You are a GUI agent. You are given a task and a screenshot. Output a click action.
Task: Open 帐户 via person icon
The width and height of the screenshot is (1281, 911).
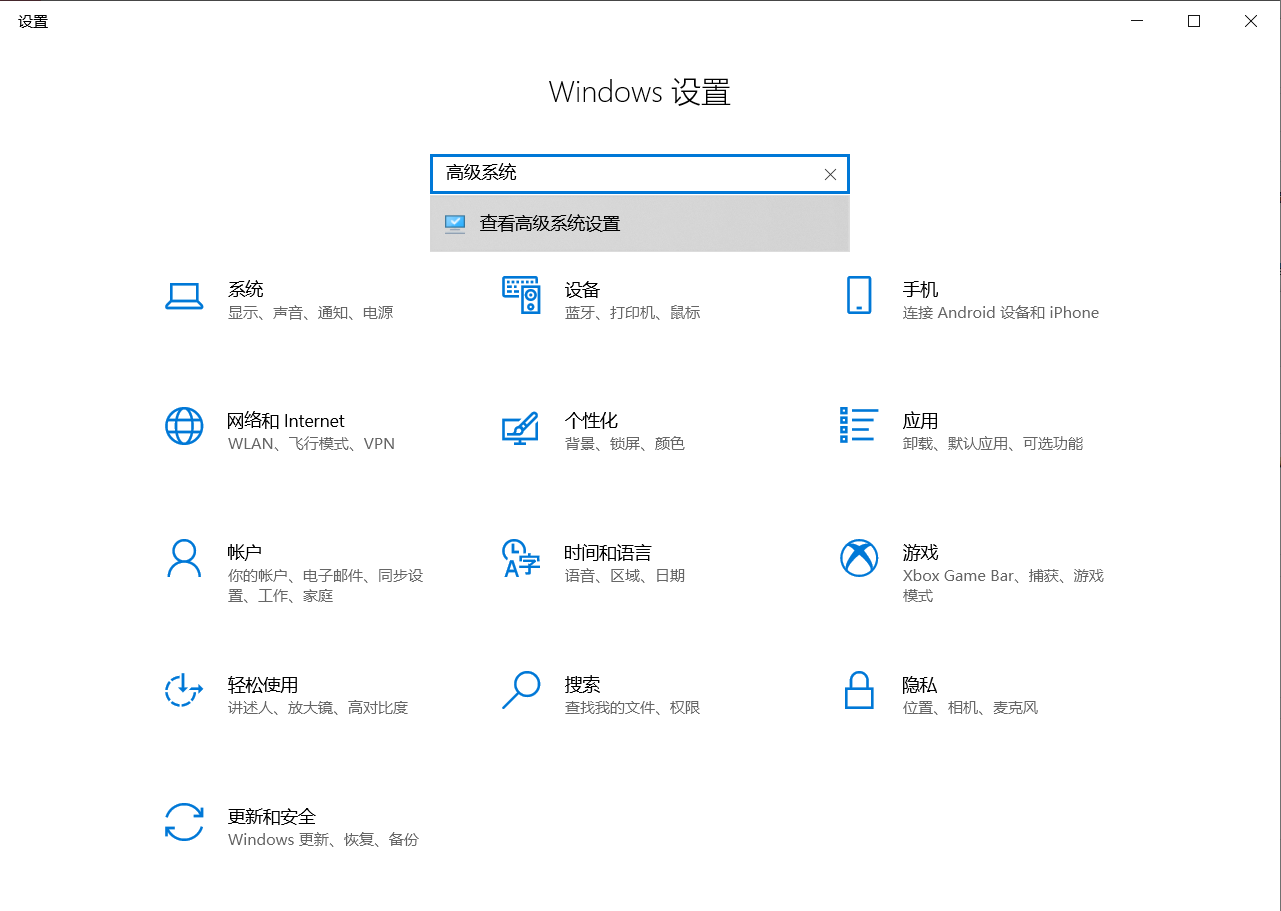point(184,558)
